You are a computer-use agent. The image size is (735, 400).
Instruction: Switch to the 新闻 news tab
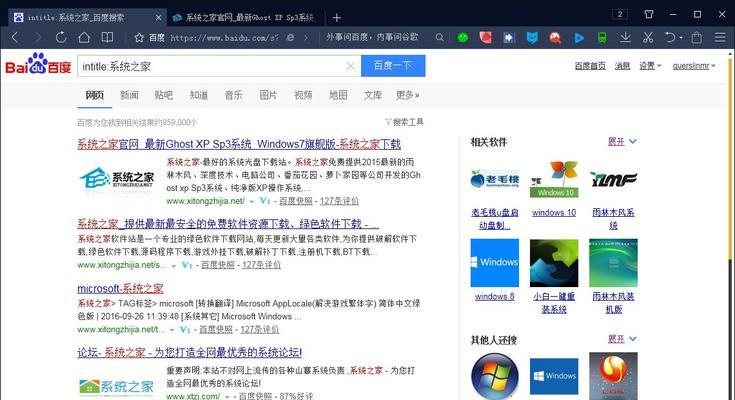tap(129, 95)
